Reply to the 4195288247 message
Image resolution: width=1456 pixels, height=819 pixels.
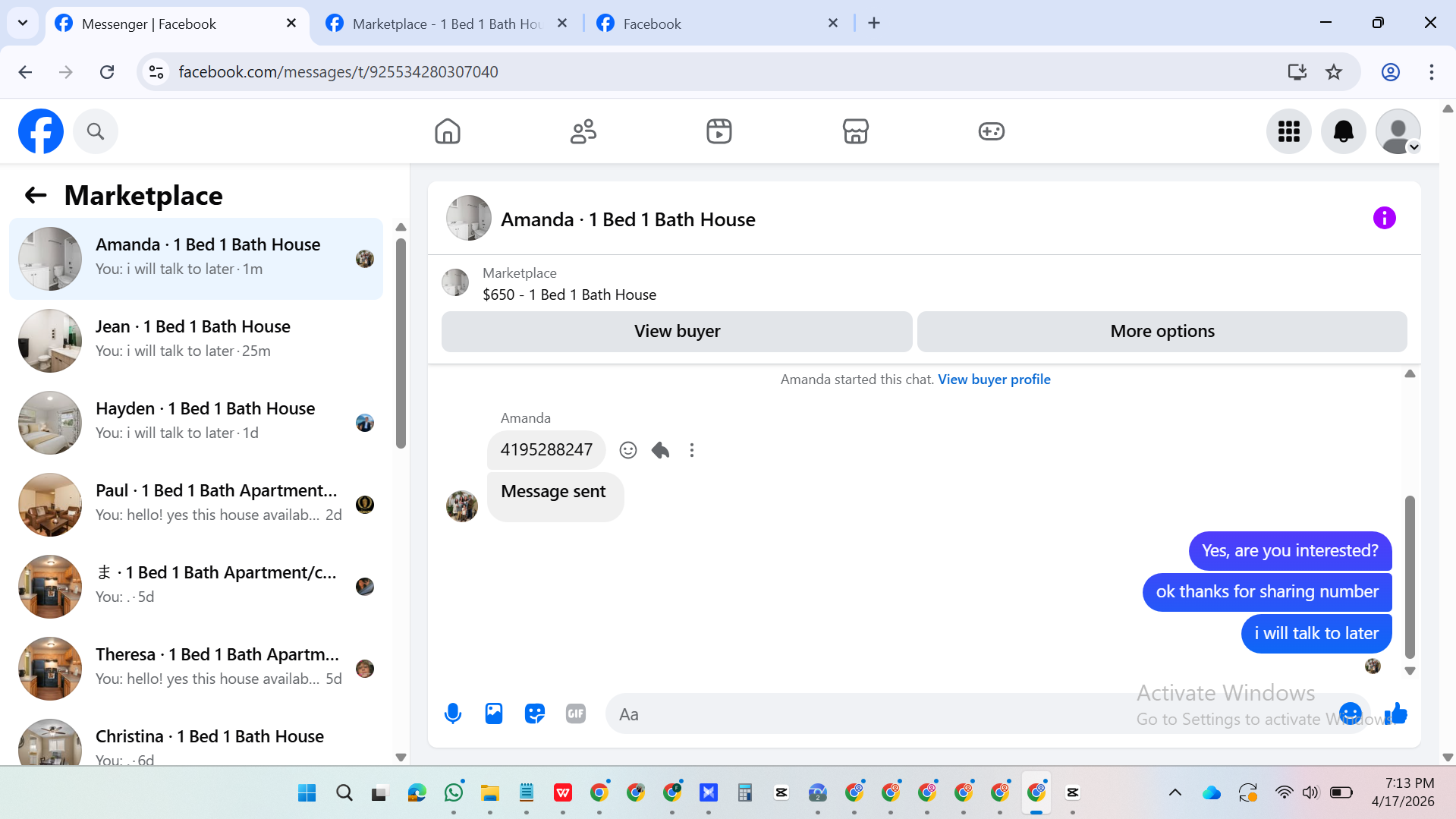(x=661, y=450)
